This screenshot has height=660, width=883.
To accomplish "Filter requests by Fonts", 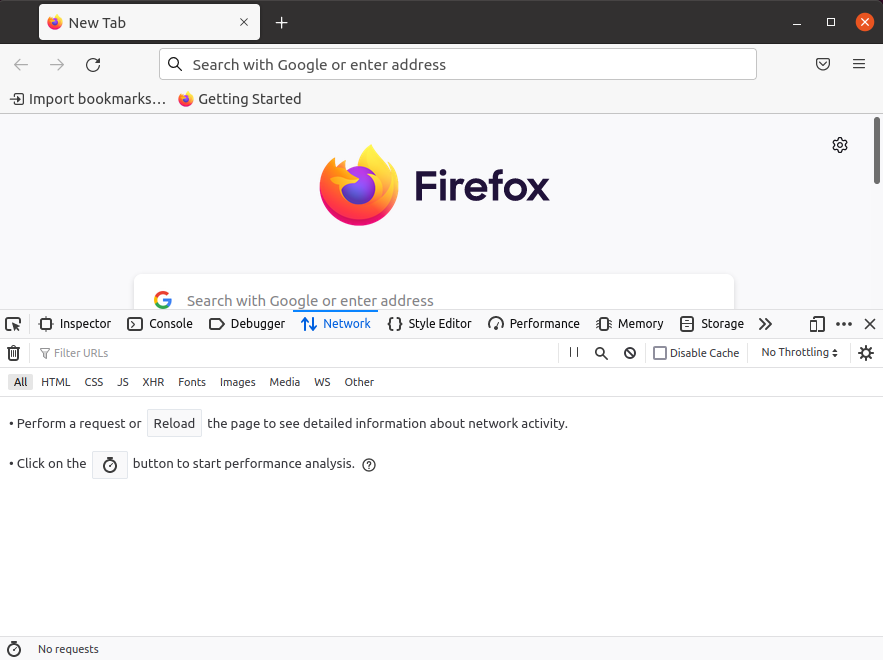I will (192, 382).
